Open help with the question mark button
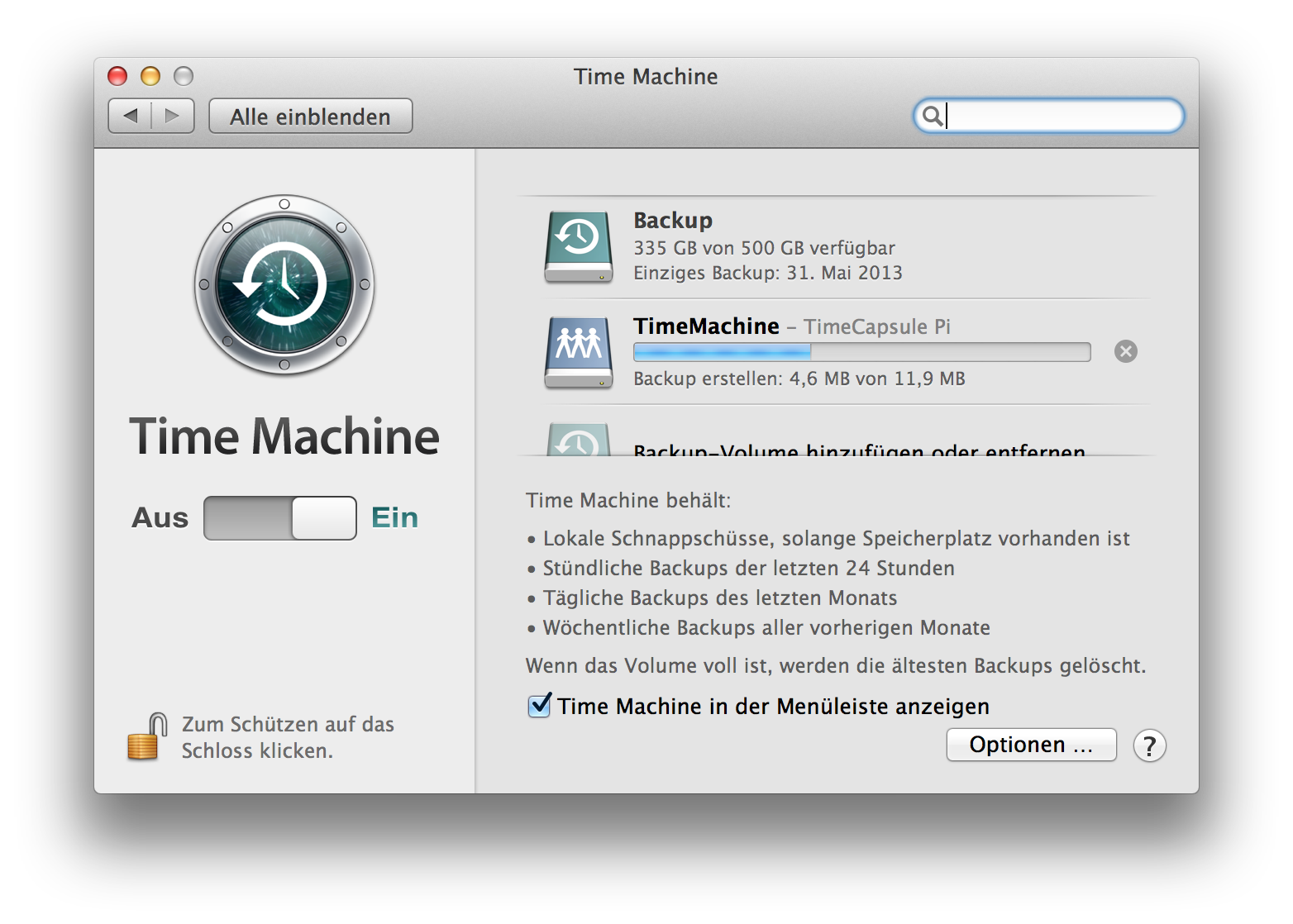This screenshot has height=924, width=1293. click(1149, 745)
